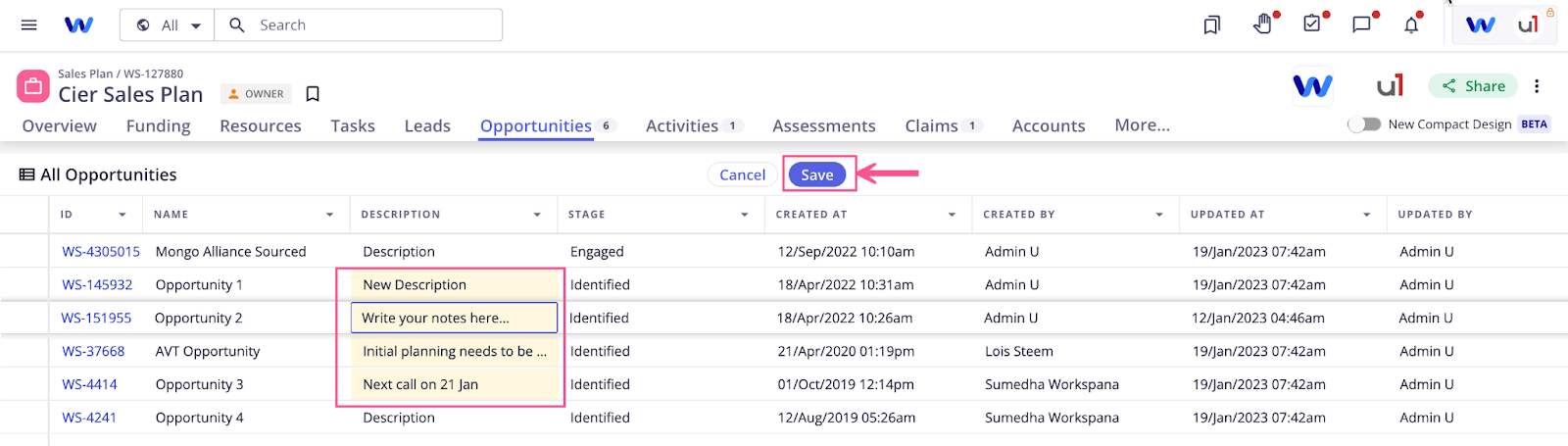Viewport: 1568px width, 446px height.
Task: Open the hamburger navigation menu
Action: click(29, 25)
